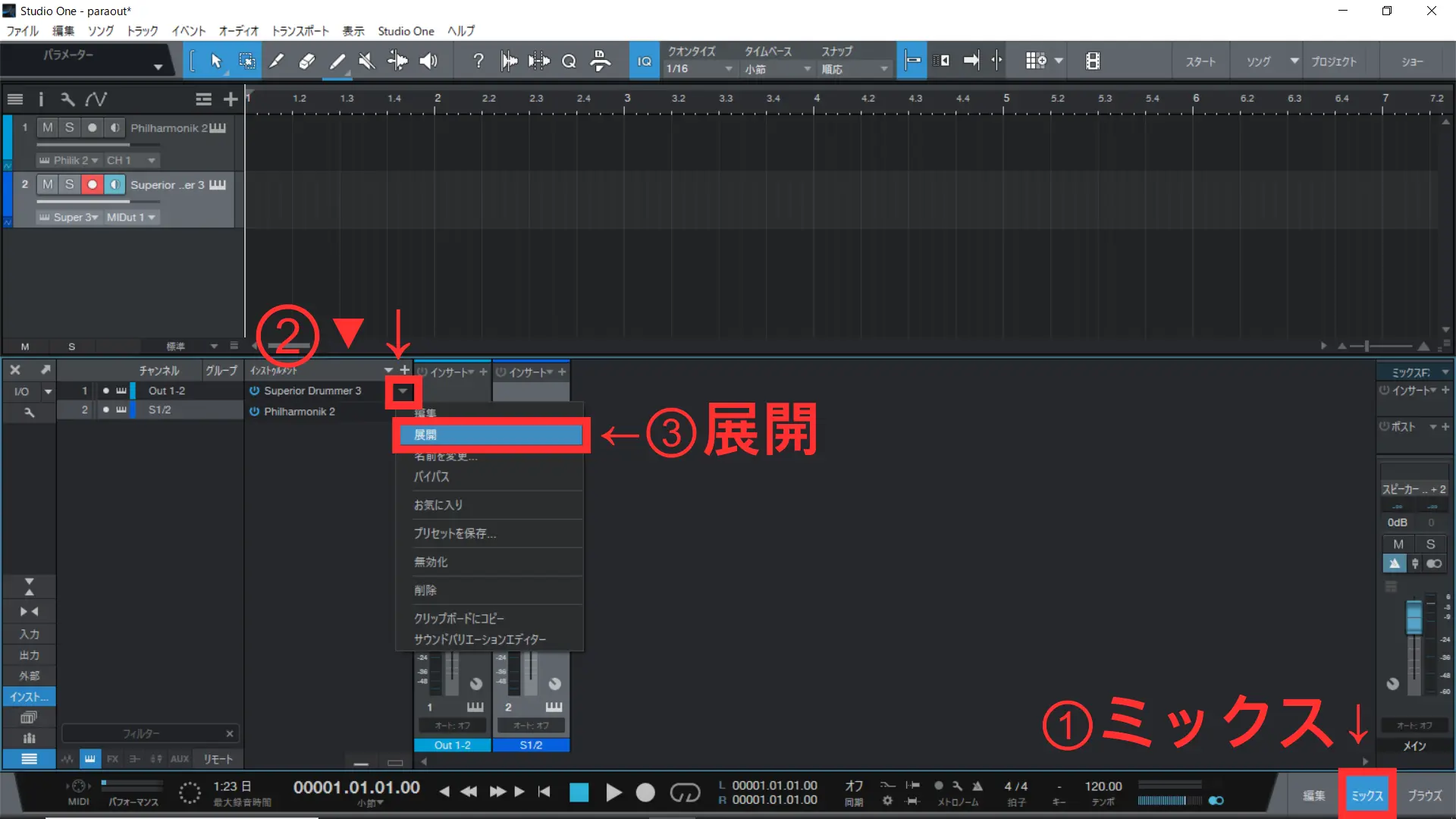Solo the Philharmonic 2 track
The image size is (1456, 819).
70,127
